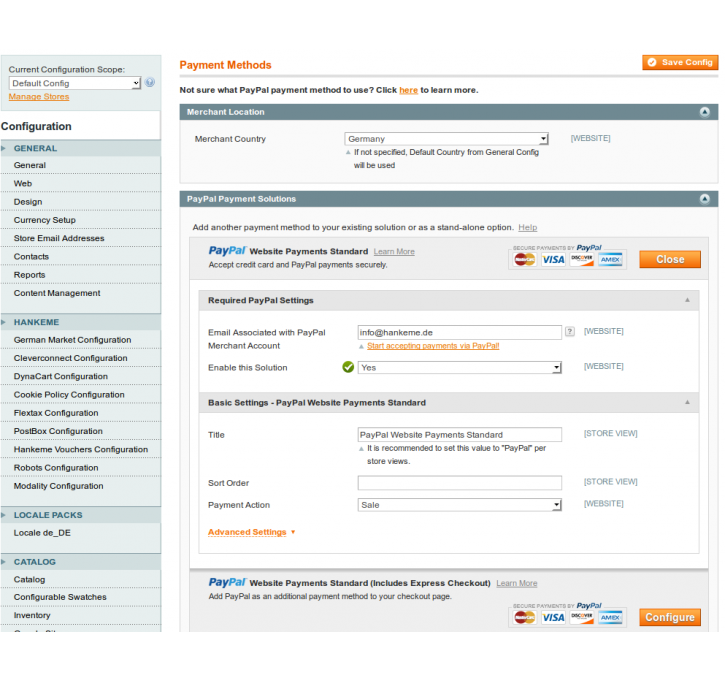Open Catalog configuration tab

point(80,579)
